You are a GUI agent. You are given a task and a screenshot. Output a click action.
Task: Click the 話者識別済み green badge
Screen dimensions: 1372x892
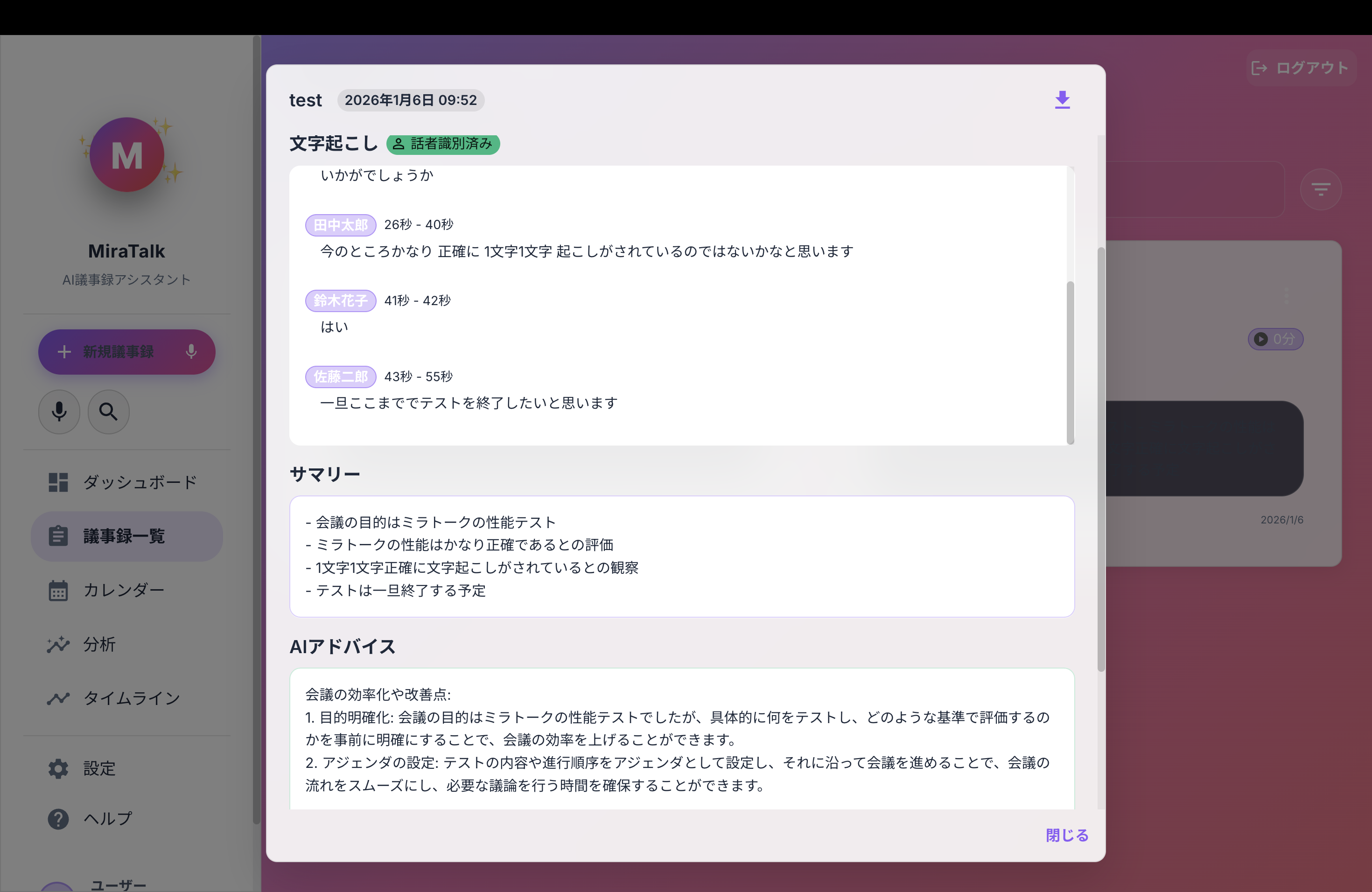click(x=443, y=144)
